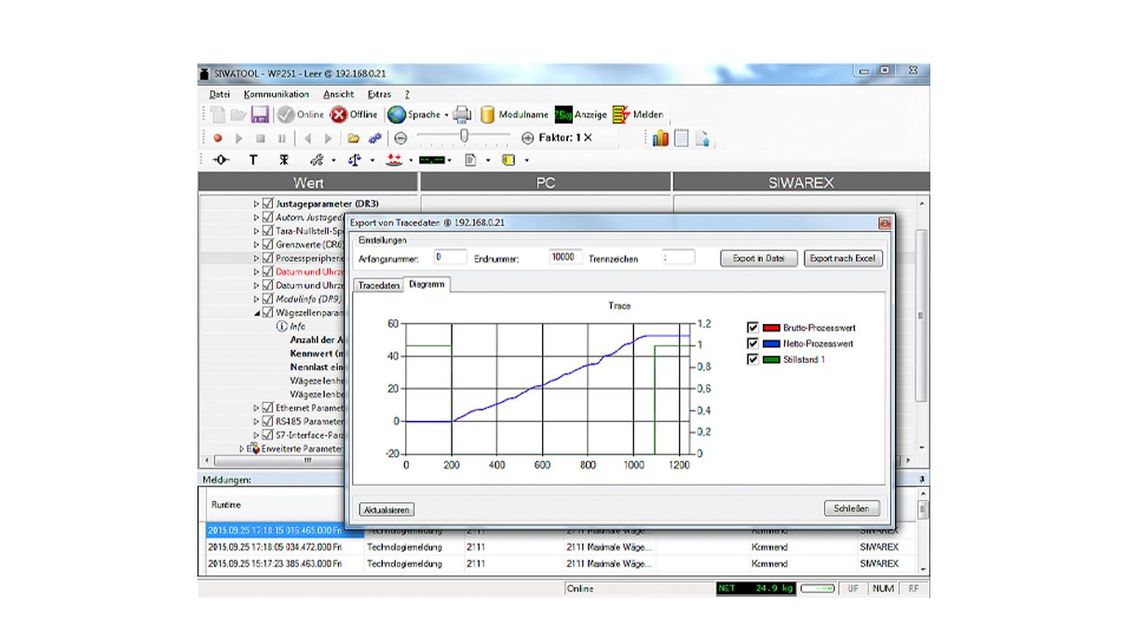The image size is (1125, 635).
Task: Click the red weights calibration icon
Action: (x=393, y=160)
